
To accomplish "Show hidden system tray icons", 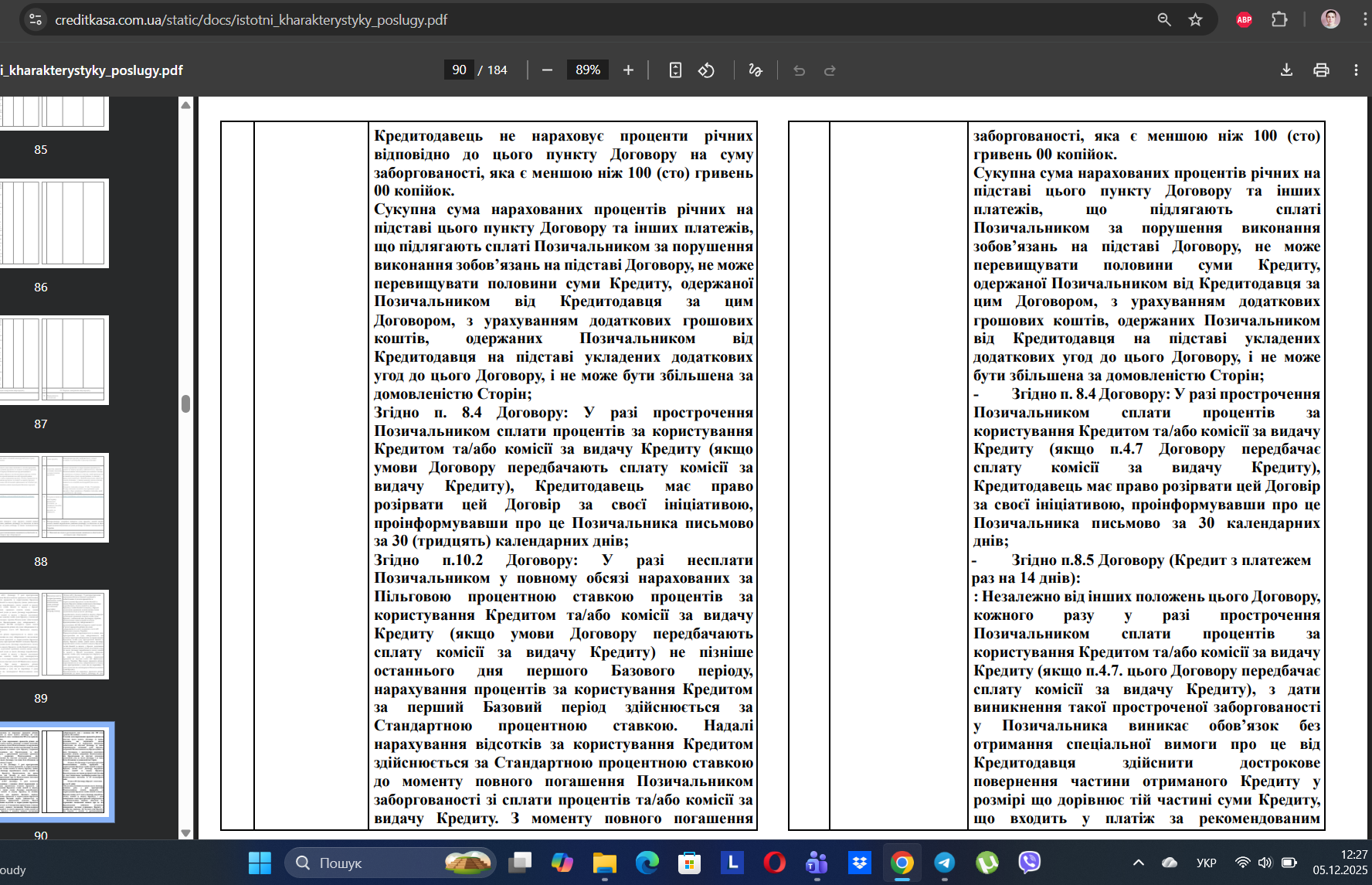I will pyautogui.click(x=1139, y=863).
